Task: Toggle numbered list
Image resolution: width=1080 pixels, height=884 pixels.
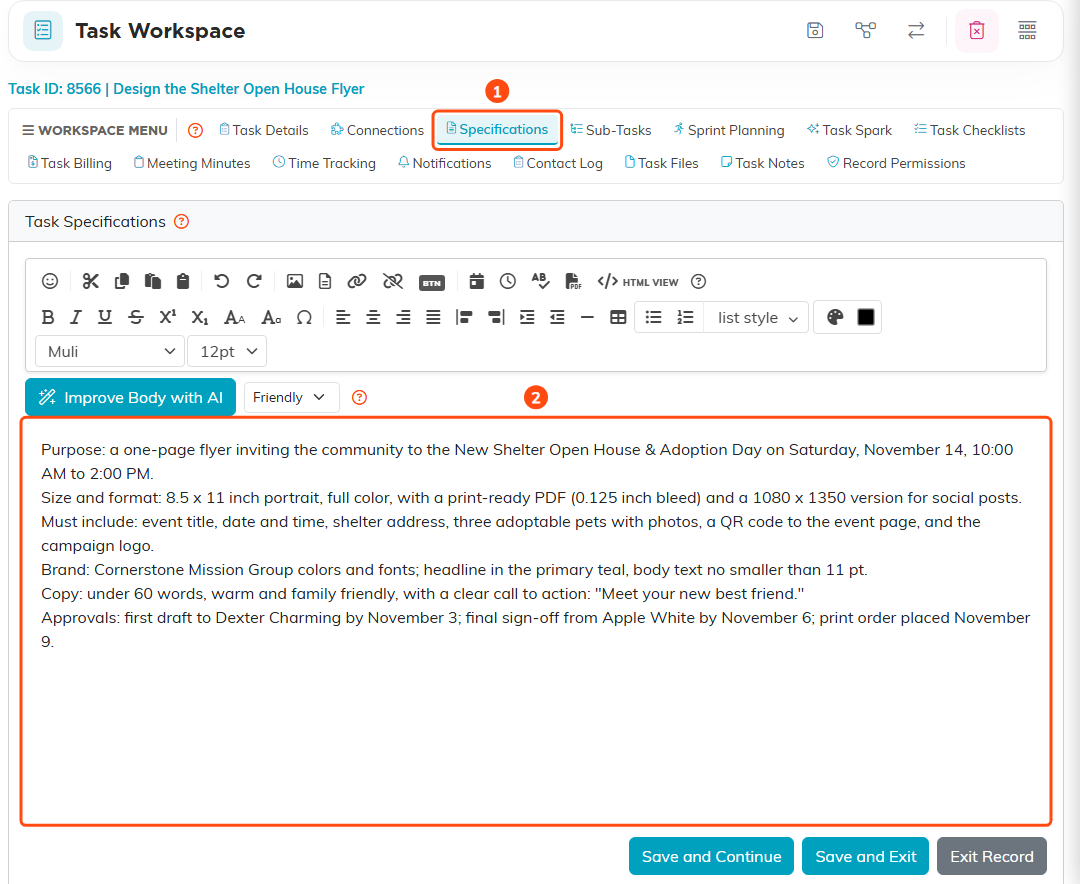Action: click(x=685, y=317)
